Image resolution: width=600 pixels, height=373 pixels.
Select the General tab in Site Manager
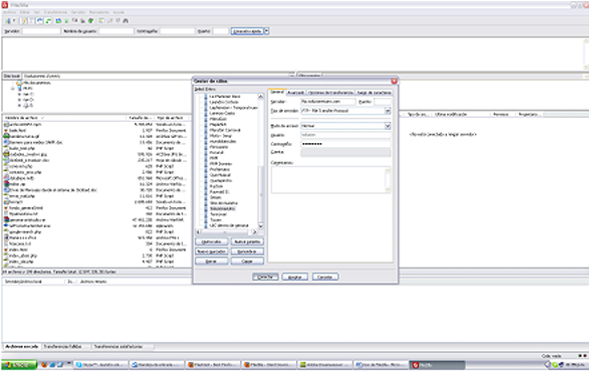[x=277, y=93]
